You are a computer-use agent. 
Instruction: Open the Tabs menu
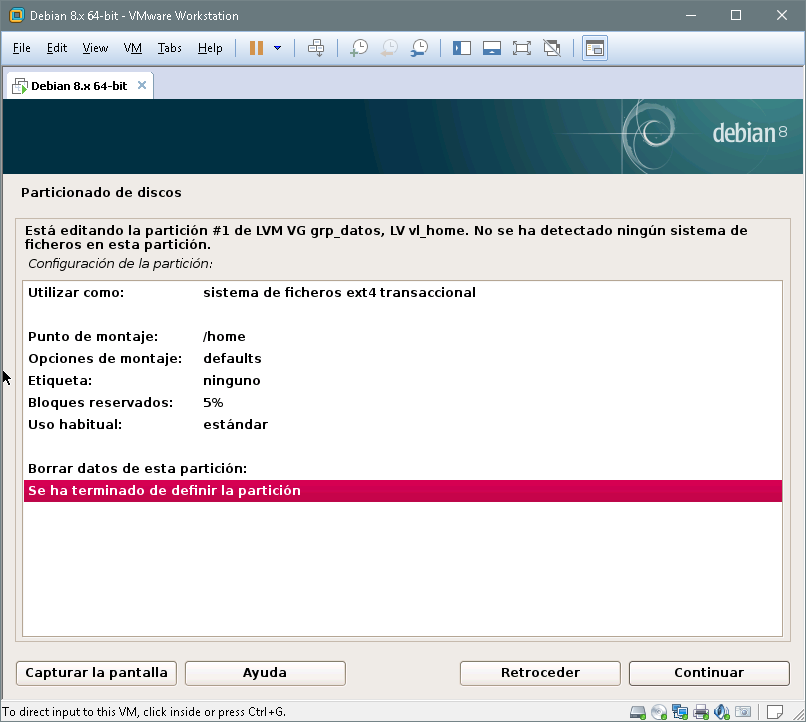pyautogui.click(x=169, y=48)
